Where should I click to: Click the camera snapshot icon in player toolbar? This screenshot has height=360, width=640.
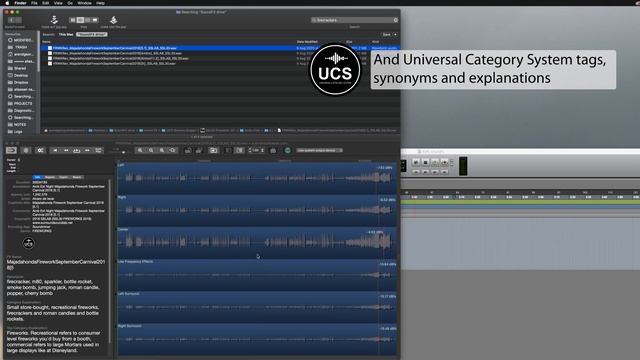click(213, 150)
